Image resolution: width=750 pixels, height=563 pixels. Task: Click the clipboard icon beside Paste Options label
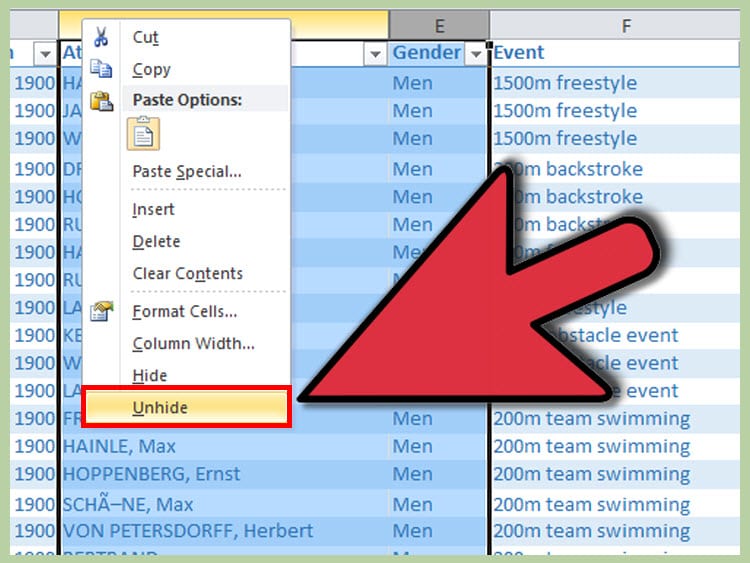click(x=101, y=101)
